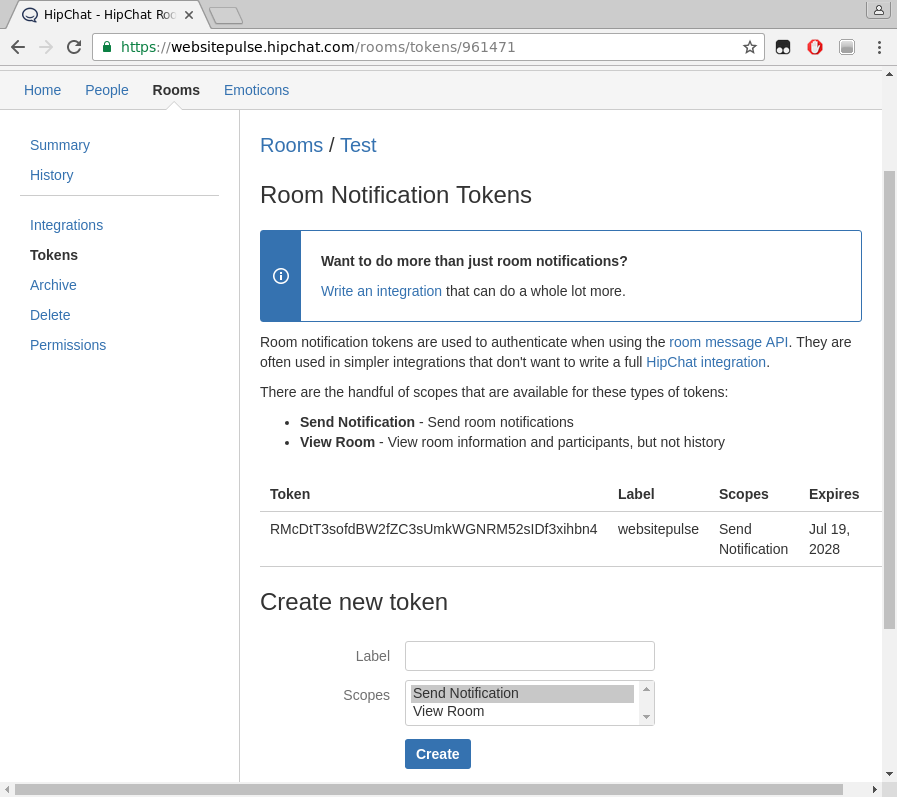Click the Scopes list up arrow
The image size is (897, 797).
pyautogui.click(x=646, y=689)
